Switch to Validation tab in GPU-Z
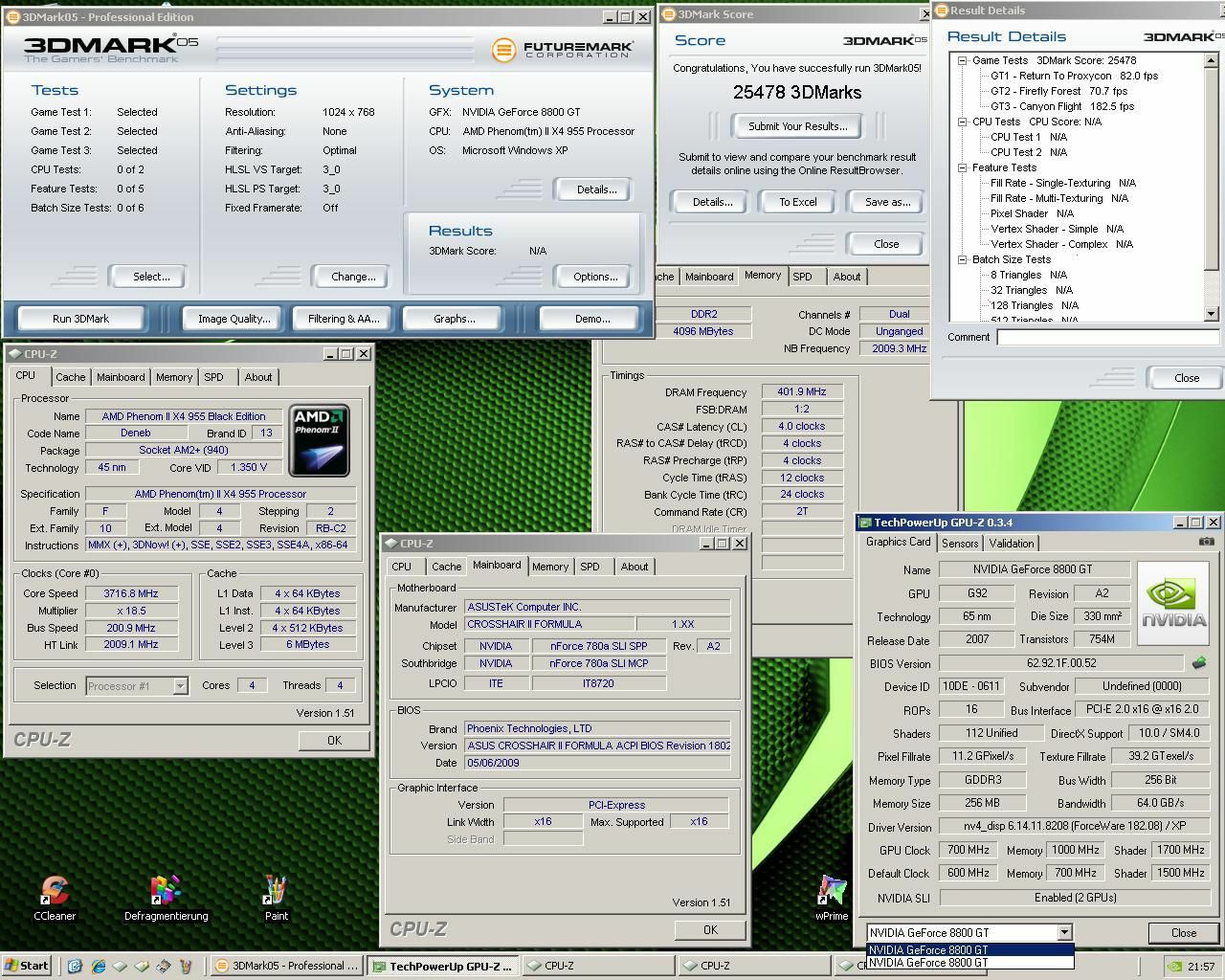This screenshot has height=980, width=1225. pos(1012,543)
